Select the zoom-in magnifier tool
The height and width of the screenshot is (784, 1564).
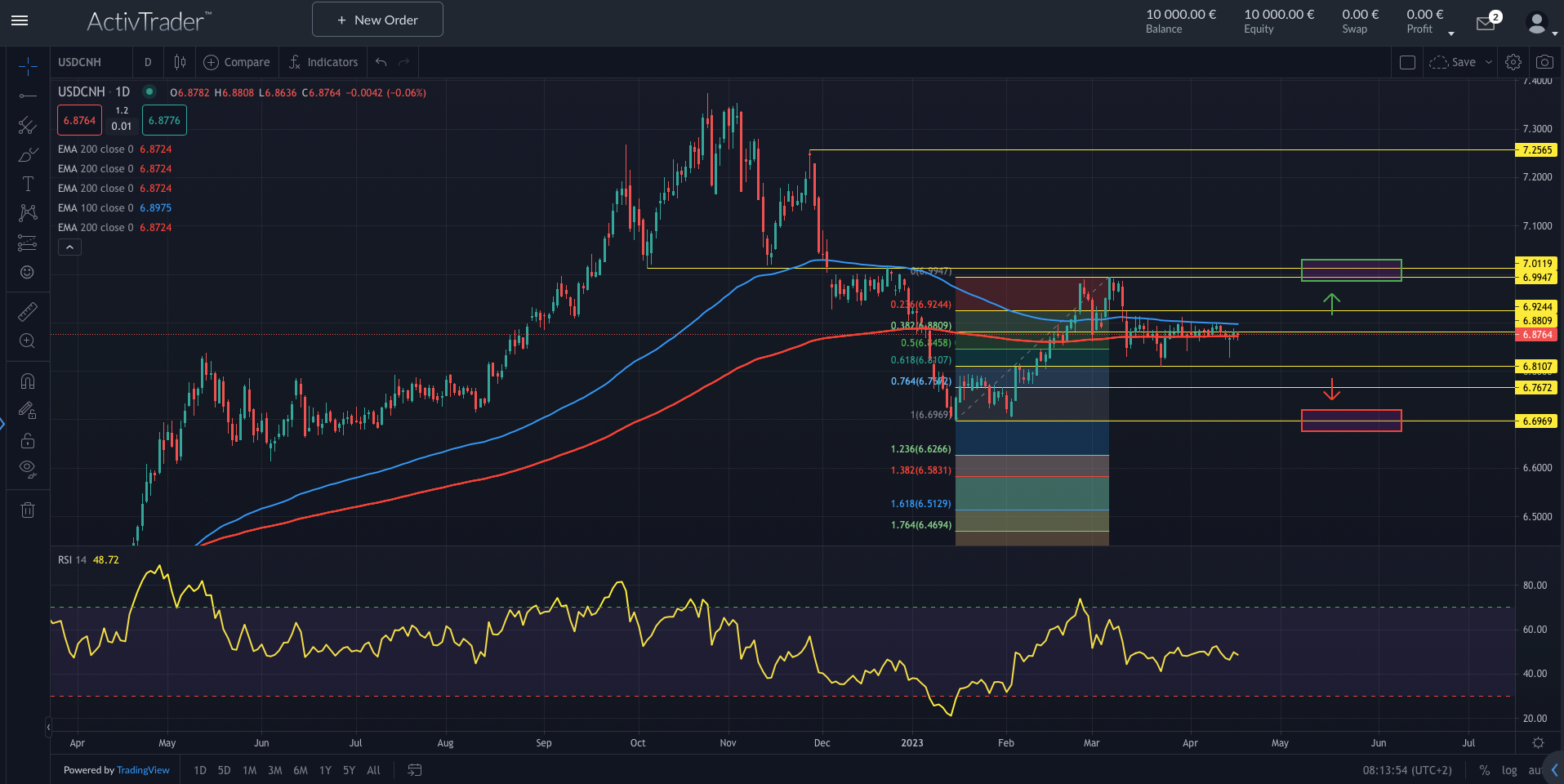pos(27,341)
